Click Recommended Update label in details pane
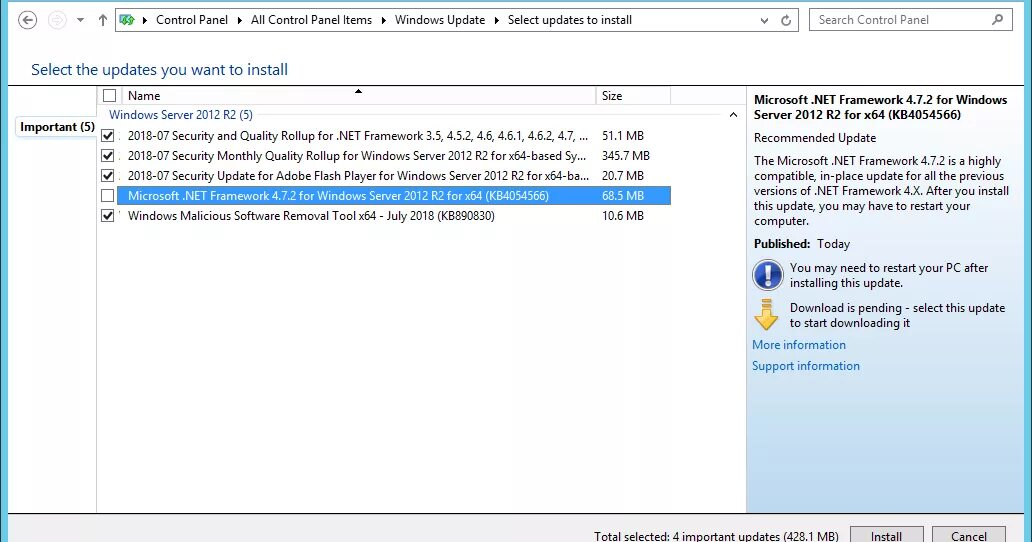Viewport: 1032px width, 542px height. tap(815, 138)
